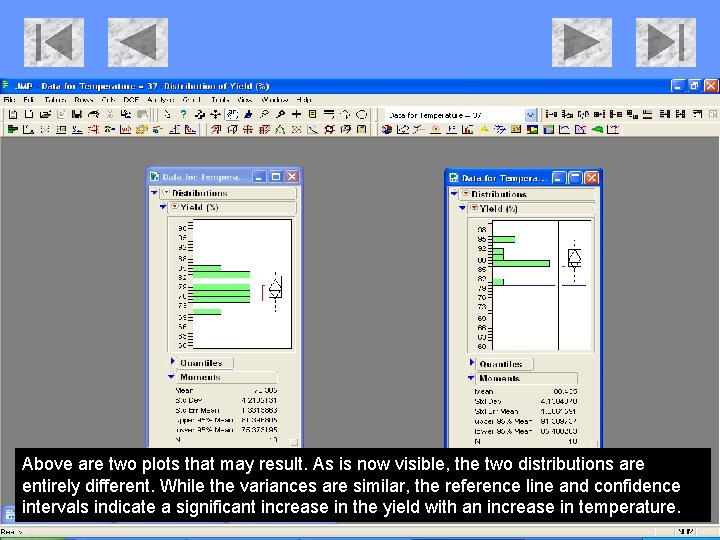The image size is (720, 540).
Task: Open the Graph menu
Action: click(x=191, y=100)
